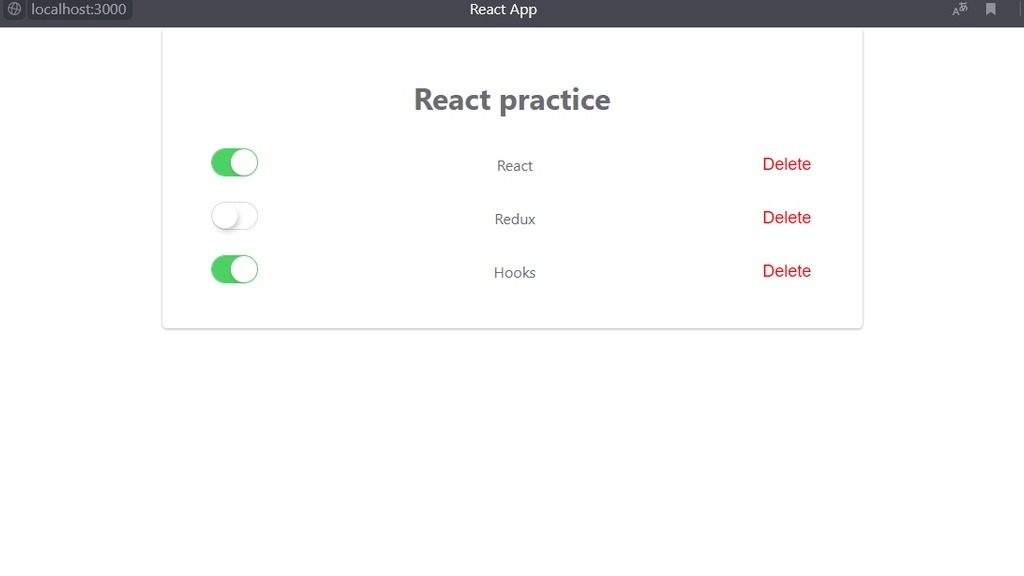This screenshot has width=1024, height=576.
Task: Click the knob of the Redux switch
Action: [x=224, y=216]
